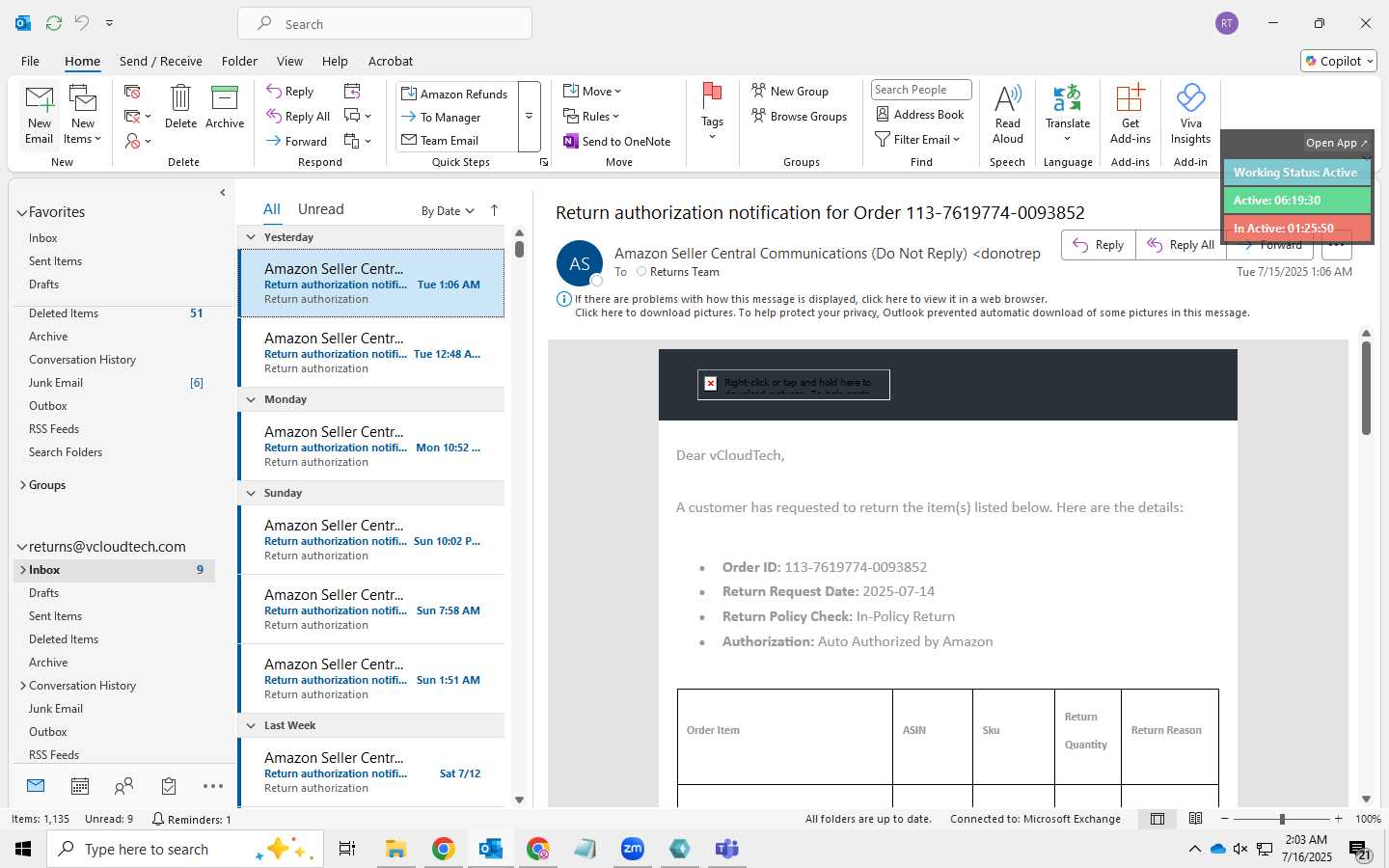Expand the Quick Steps gallery
This screenshot has height=868, width=1389.
[529, 117]
